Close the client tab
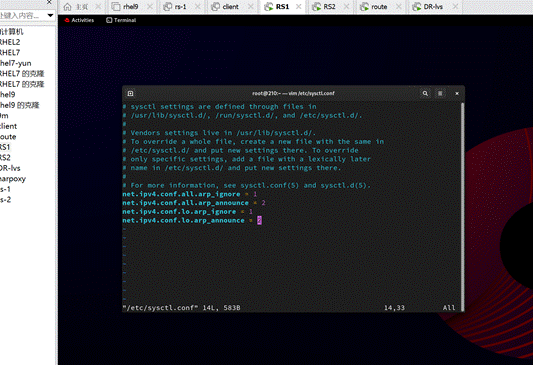The width and height of the screenshot is (533, 365). pyautogui.click(x=251, y=6)
